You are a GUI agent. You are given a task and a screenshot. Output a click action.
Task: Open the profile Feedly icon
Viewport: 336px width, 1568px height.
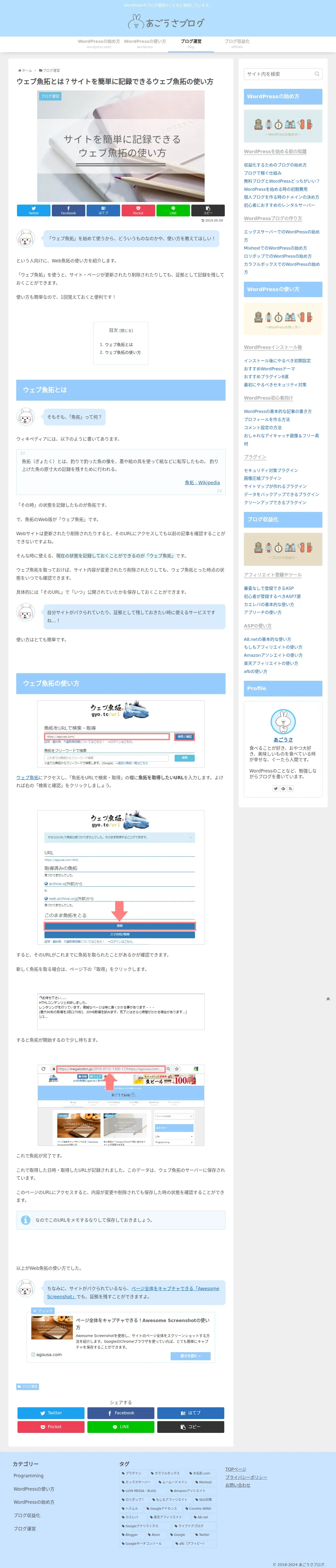[283, 788]
